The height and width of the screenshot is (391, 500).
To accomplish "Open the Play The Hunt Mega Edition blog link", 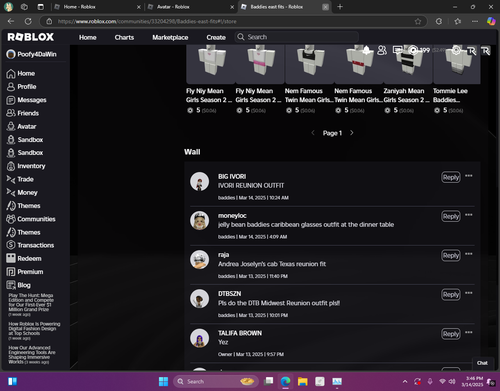I will click(31, 303).
